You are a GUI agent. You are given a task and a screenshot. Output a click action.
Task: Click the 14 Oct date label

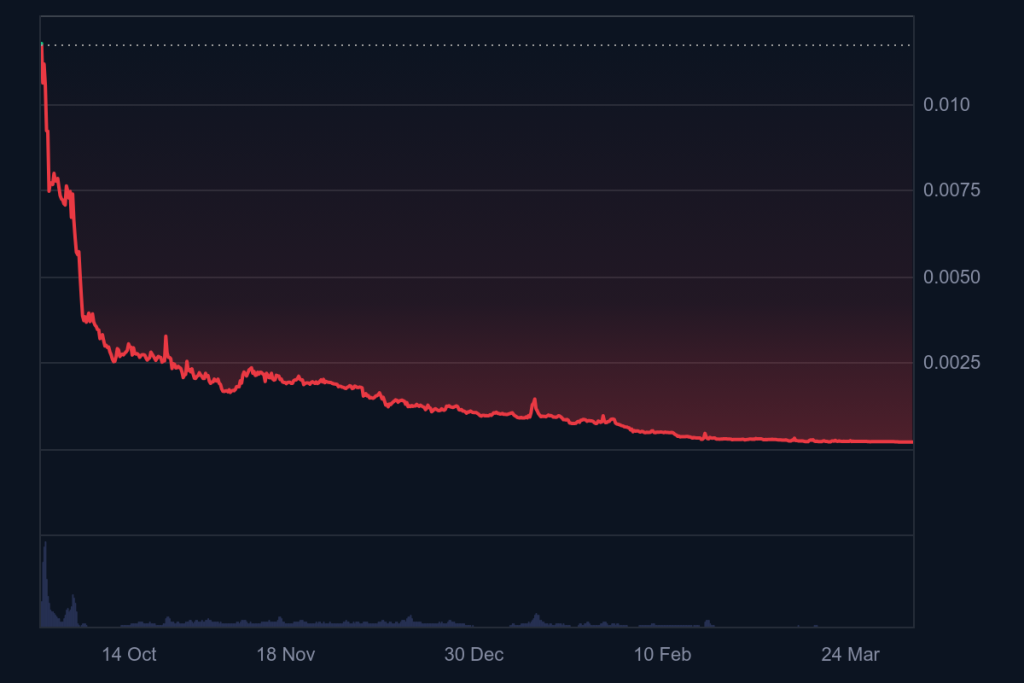tap(129, 655)
